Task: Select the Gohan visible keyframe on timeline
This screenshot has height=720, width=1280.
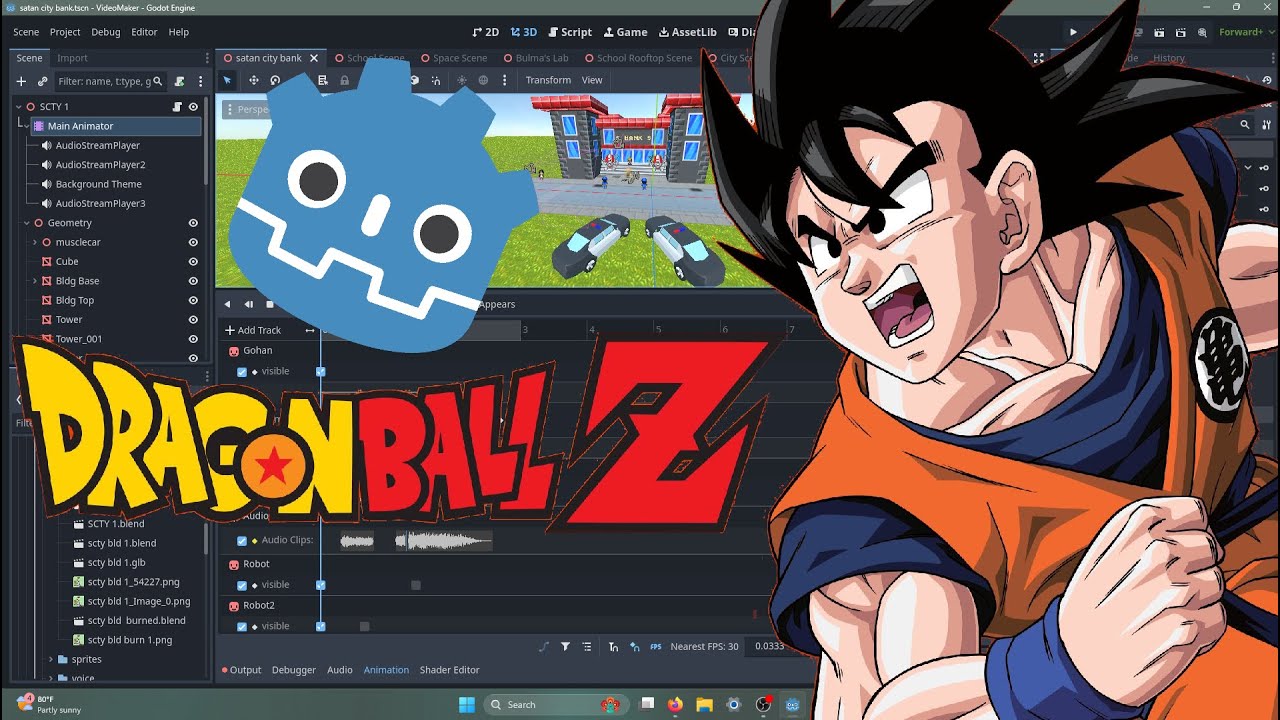Action: coord(321,371)
